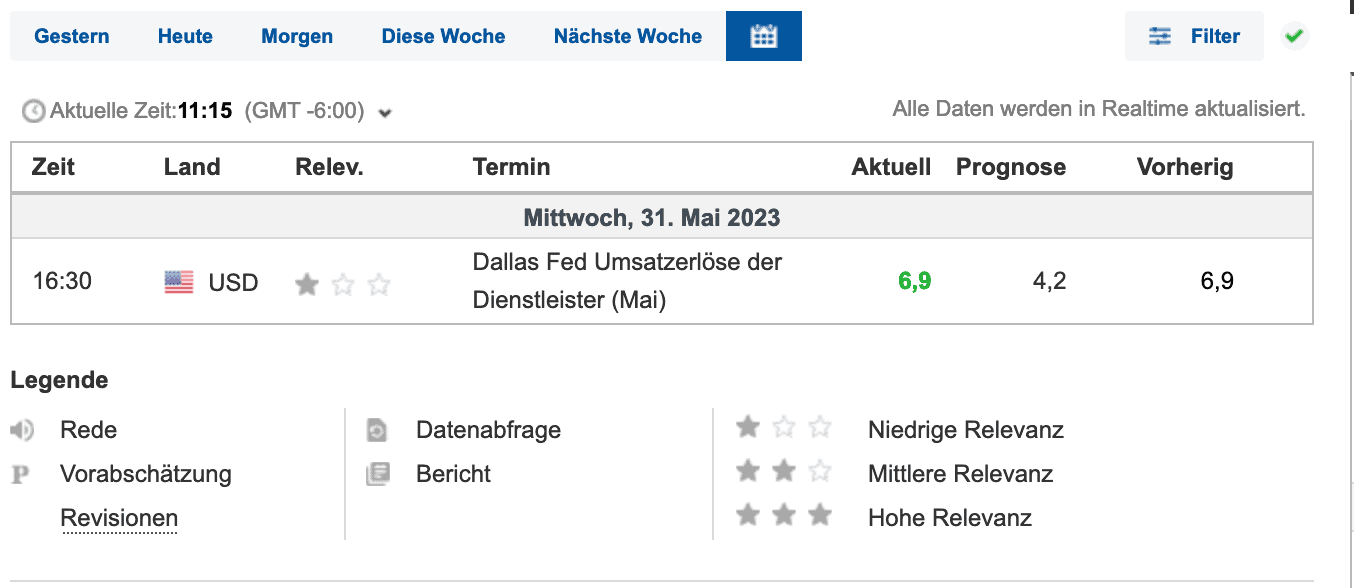Screen dimensions: 1354x588
Task: Switch to the Gestern tab
Action: (72, 37)
